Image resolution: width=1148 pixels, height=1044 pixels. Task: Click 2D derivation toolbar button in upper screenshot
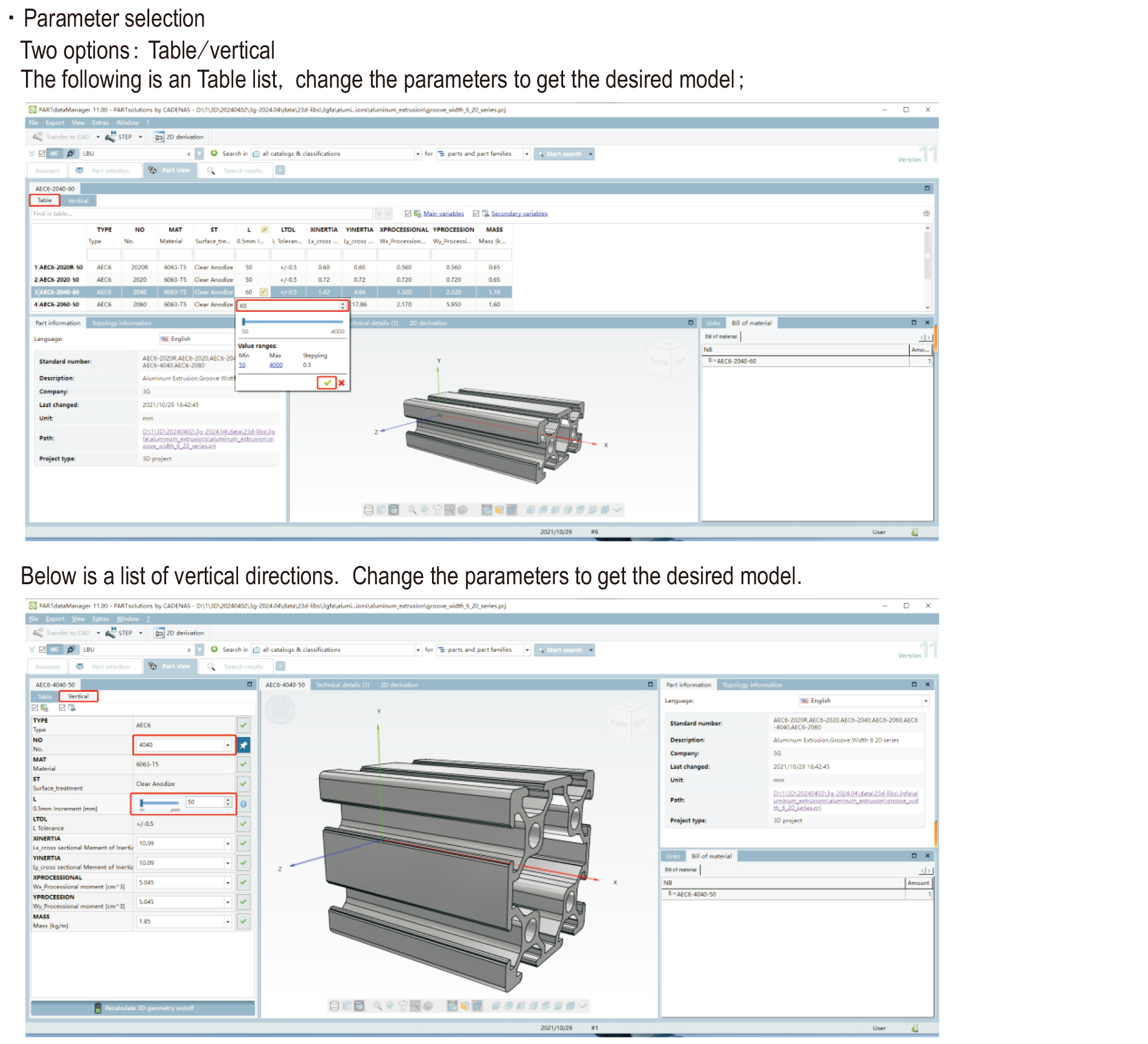click(x=179, y=137)
